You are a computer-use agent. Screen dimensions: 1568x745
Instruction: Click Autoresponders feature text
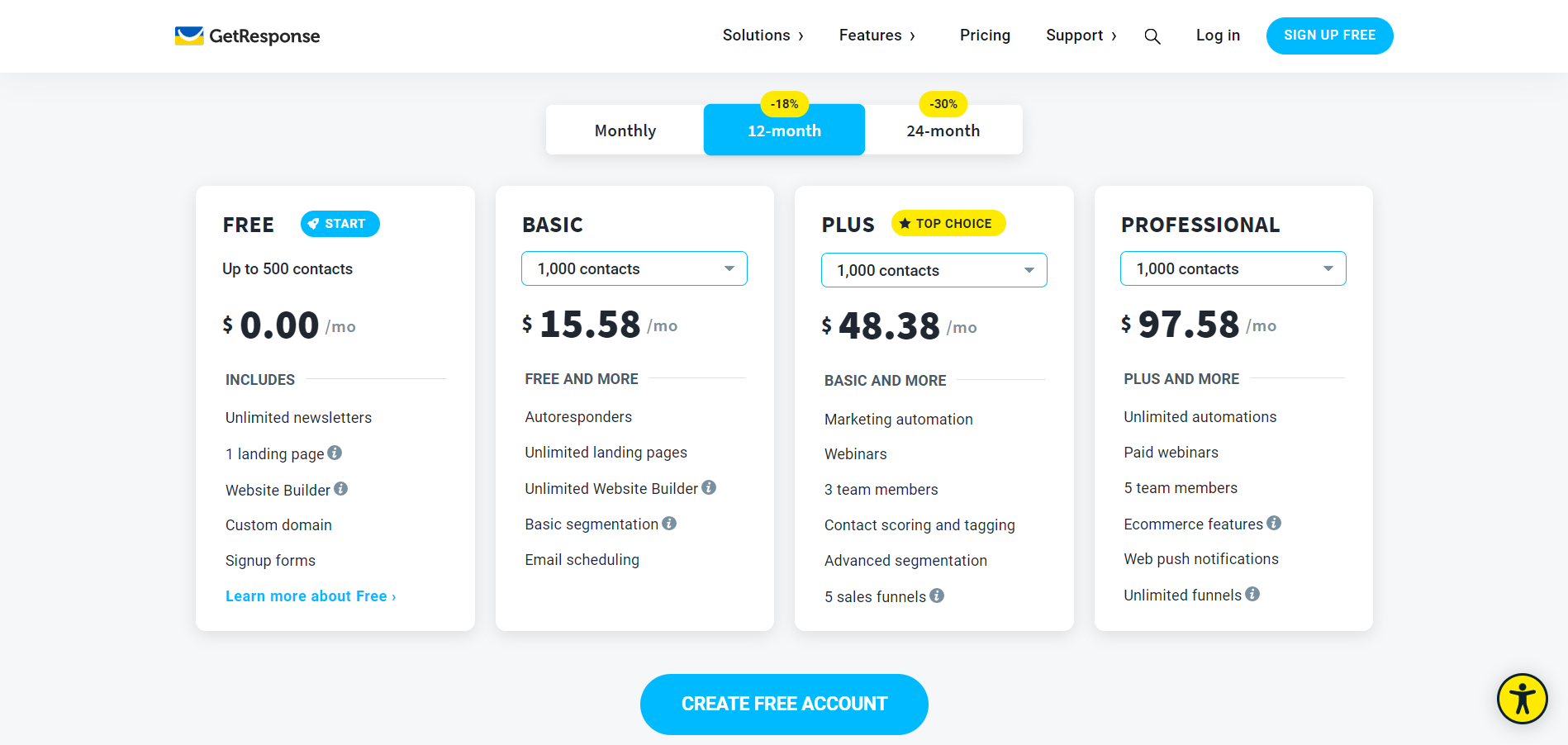[x=578, y=417]
